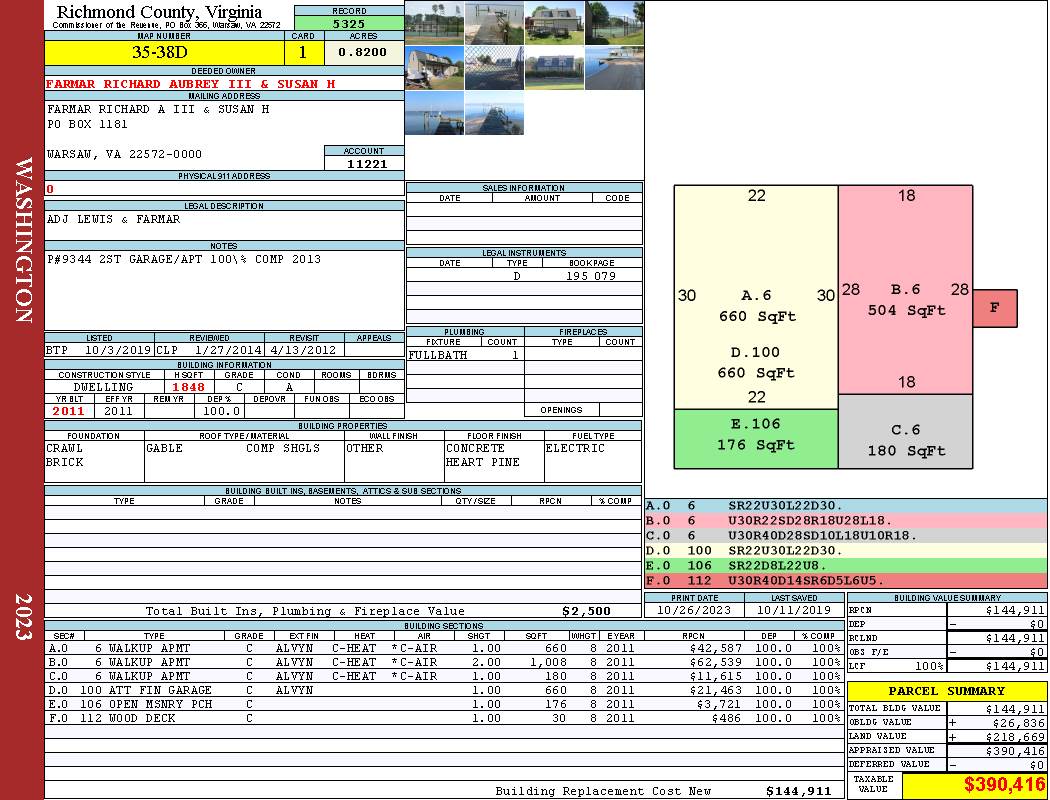Click the last saved date 10/11/2019

click(x=794, y=611)
